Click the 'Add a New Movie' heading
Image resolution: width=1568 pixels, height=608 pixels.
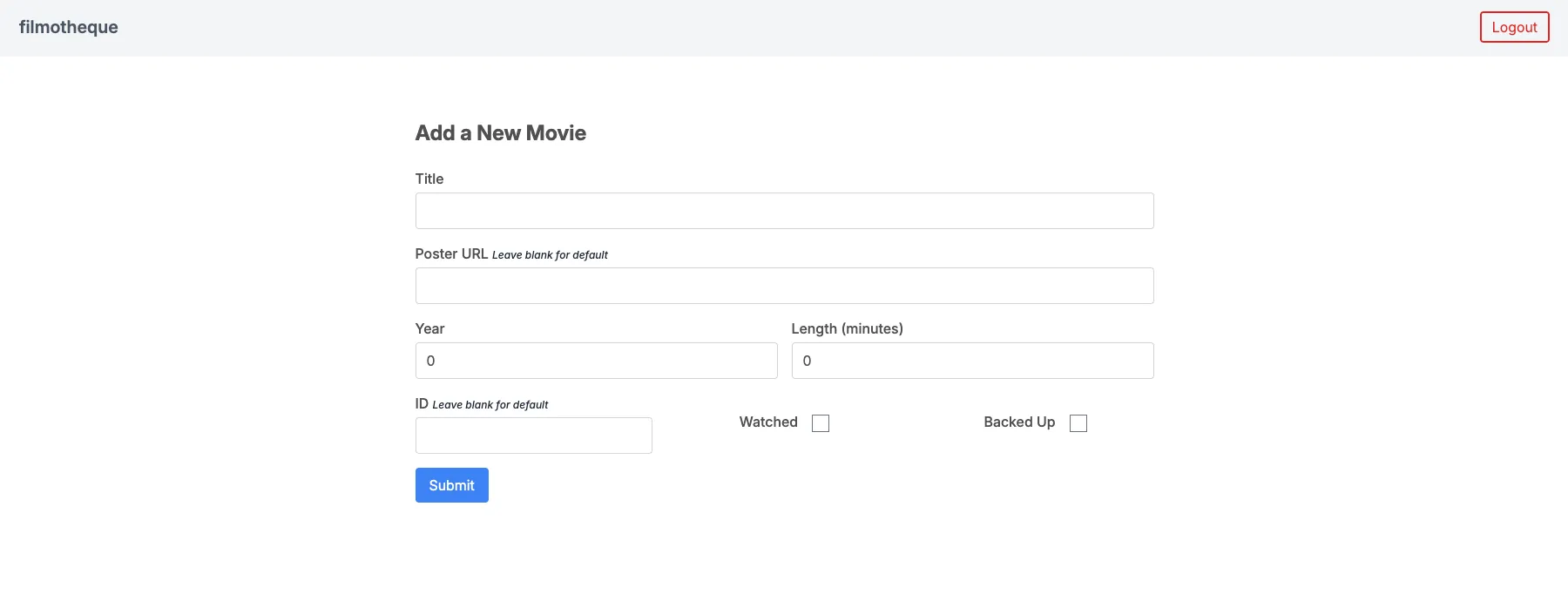(500, 133)
